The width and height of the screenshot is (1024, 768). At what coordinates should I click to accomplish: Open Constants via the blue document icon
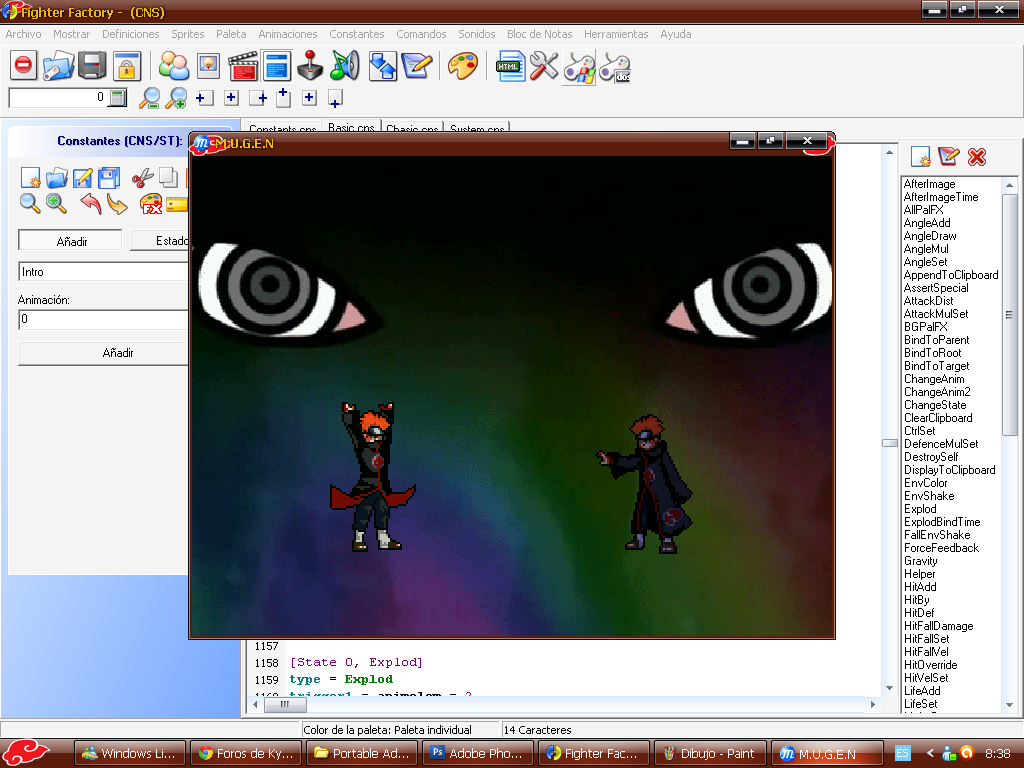[x=276, y=66]
